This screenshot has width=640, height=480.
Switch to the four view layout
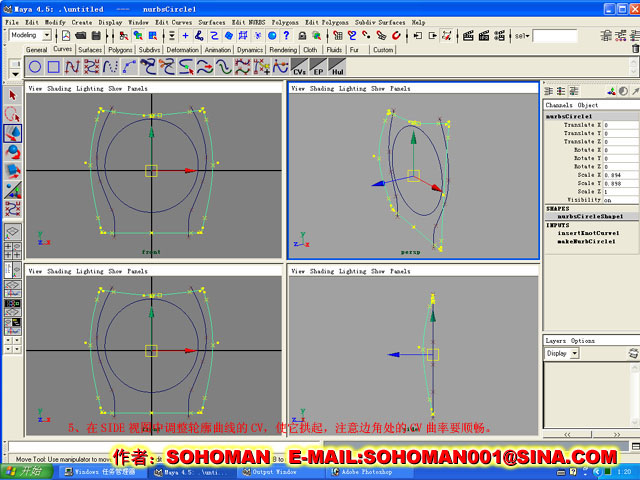pyautogui.click(x=12, y=251)
